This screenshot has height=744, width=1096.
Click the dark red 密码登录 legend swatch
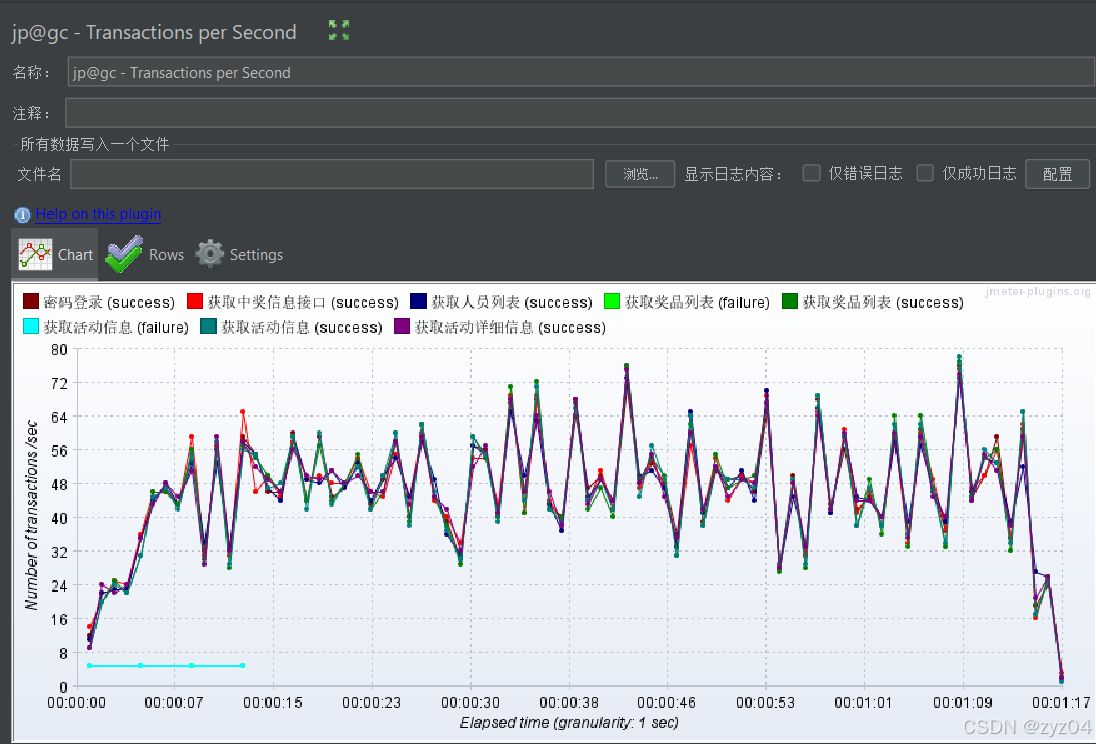[x=31, y=301]
